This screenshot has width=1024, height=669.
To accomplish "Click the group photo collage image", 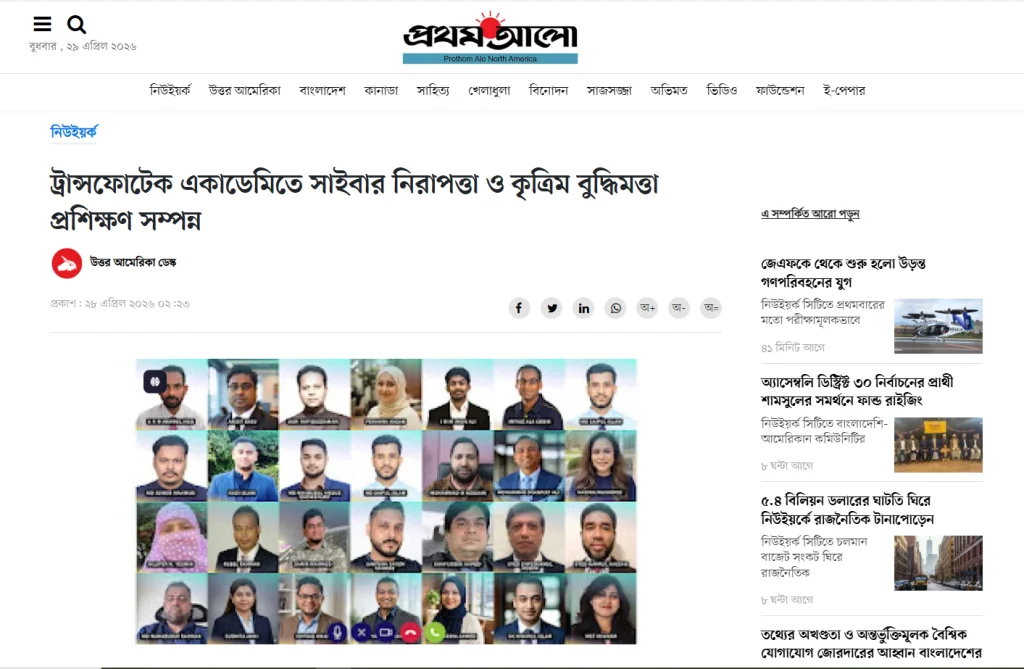I will click(x=386, y=501).
